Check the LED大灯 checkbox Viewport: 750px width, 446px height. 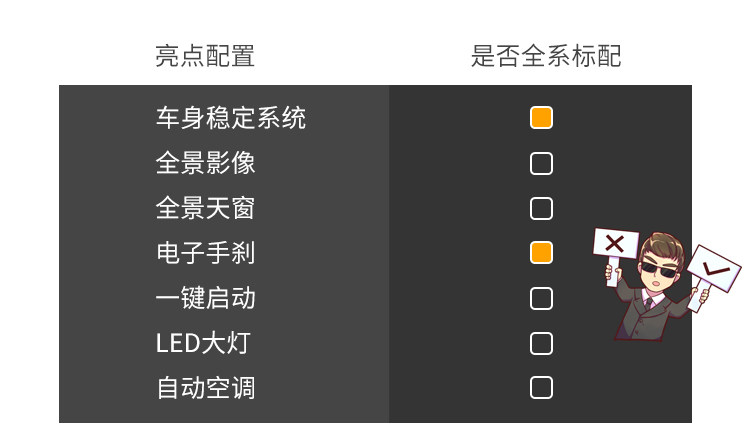coord(541,343)
